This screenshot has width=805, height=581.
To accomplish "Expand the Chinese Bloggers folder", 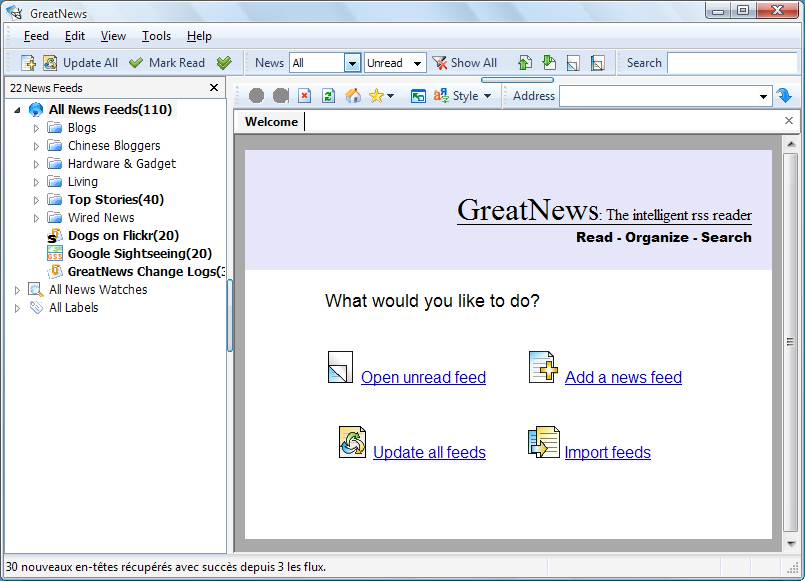I will [x=36, y=146].
